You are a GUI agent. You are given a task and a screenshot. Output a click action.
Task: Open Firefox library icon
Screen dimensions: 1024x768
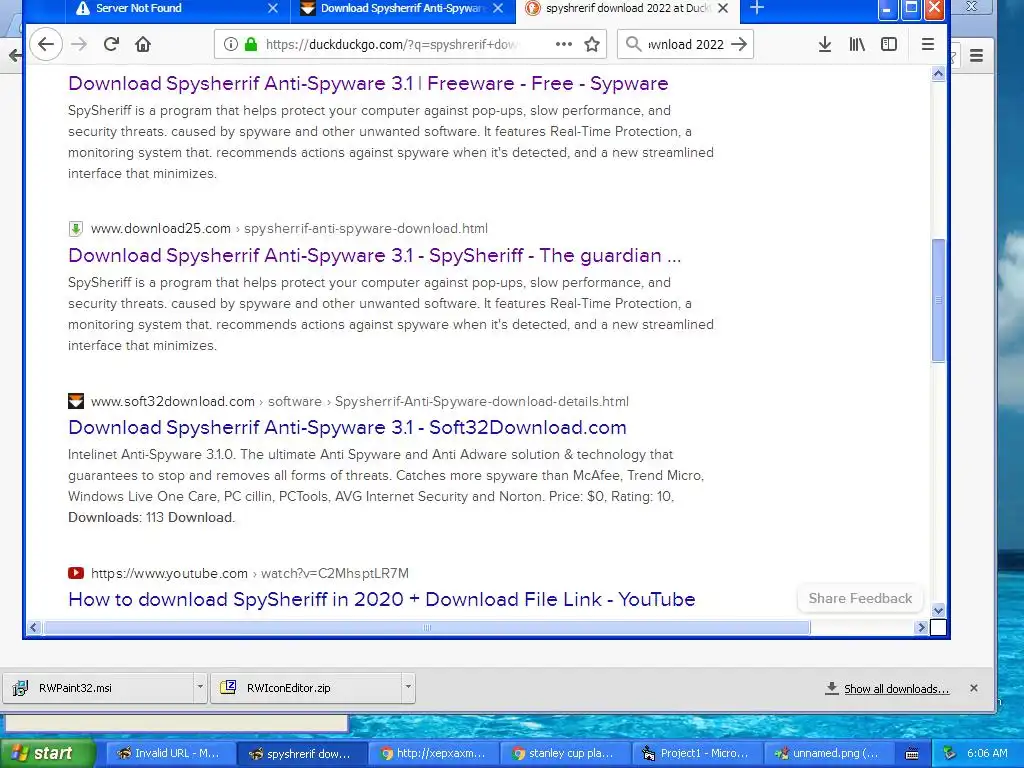tap(857, 44)
